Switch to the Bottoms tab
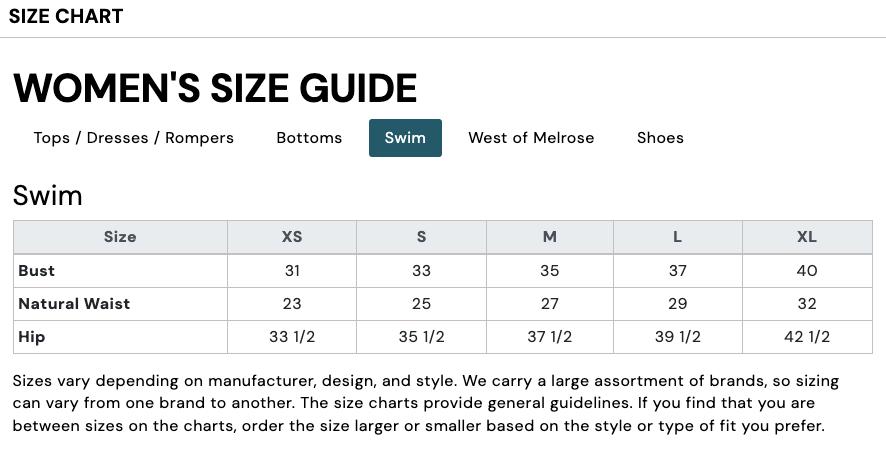 309,138
